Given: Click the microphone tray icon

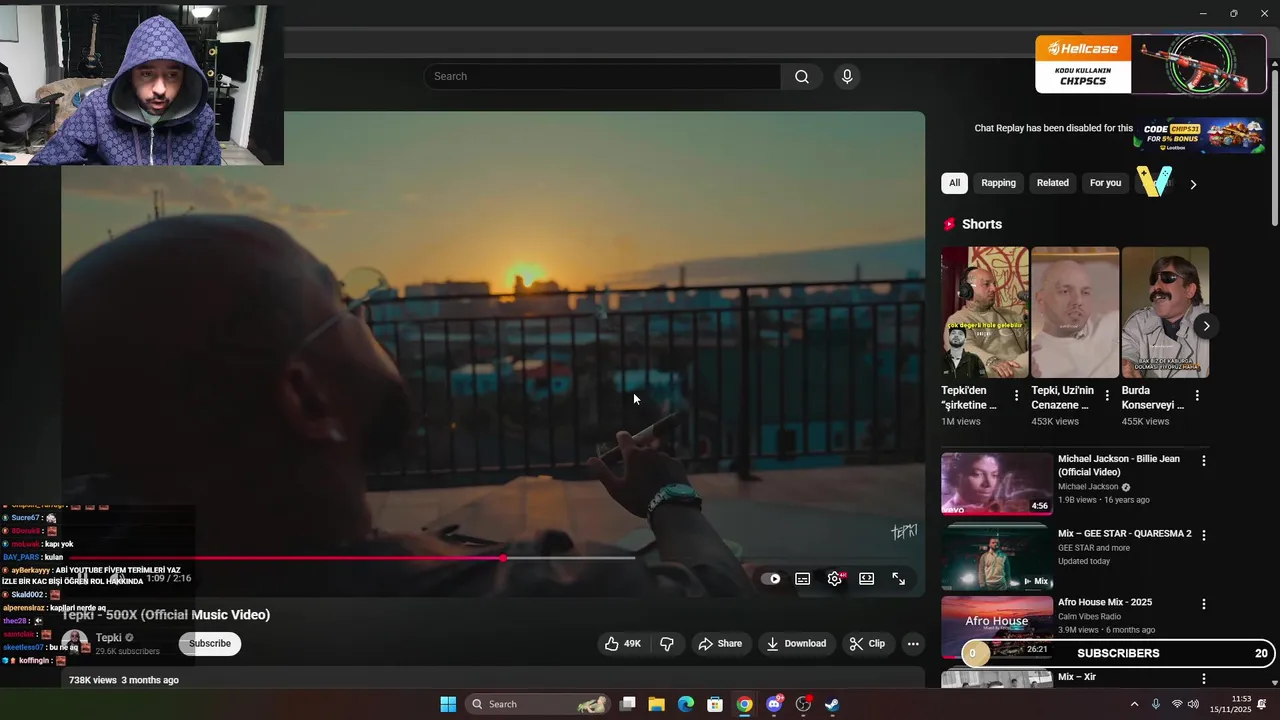Looking at the screenshot, I should 1156,704.
